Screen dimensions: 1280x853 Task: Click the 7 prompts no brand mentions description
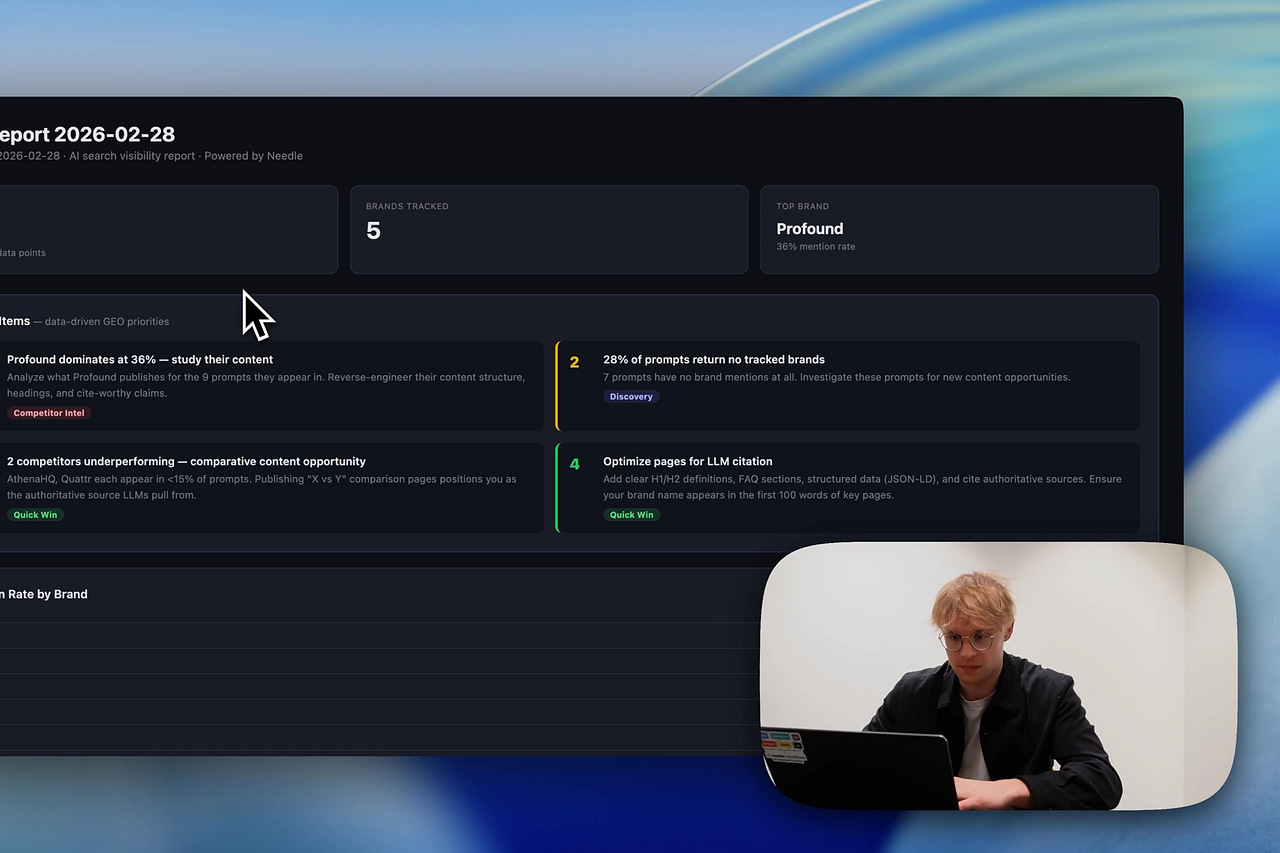point(837,377)
